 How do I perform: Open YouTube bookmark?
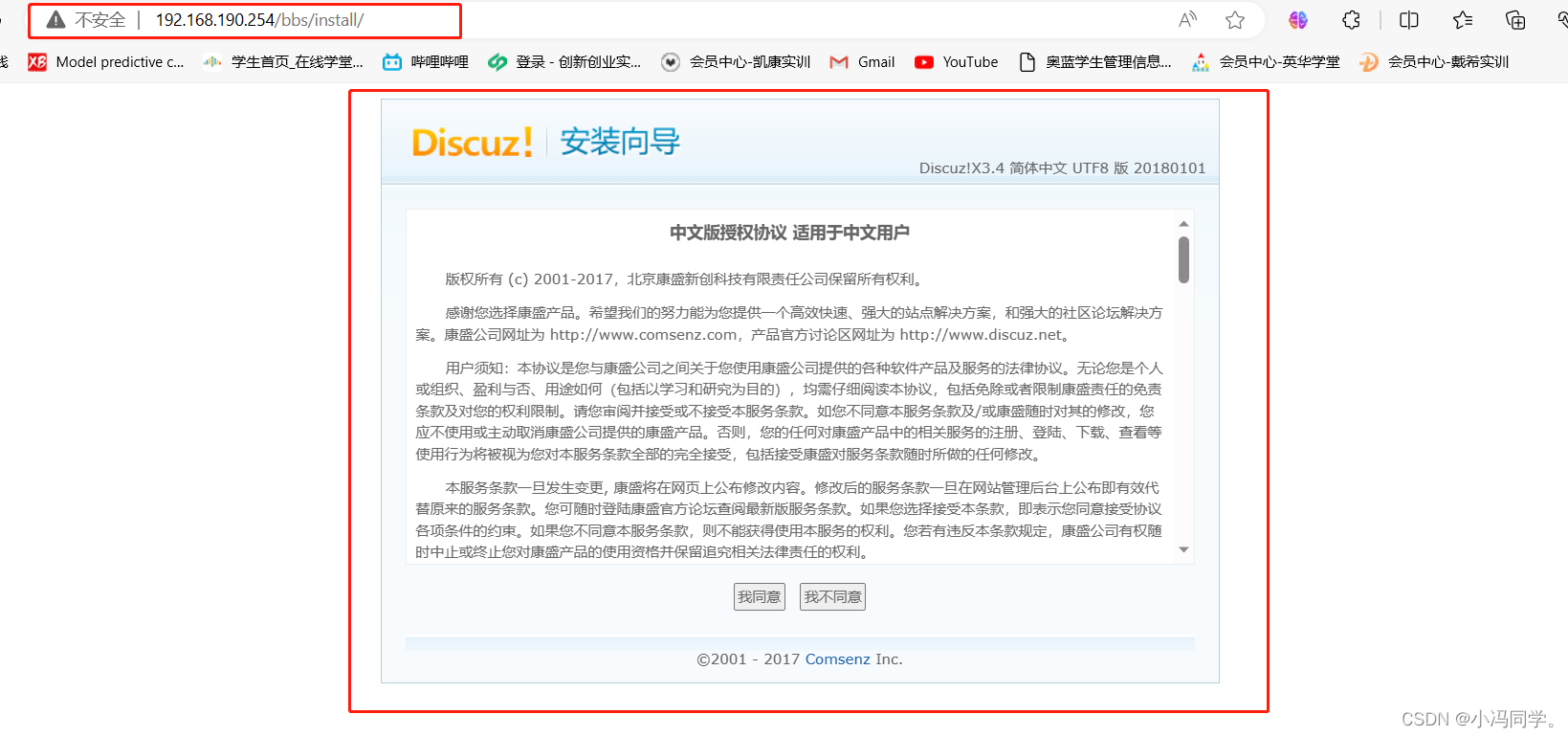(x=956, y=62)
